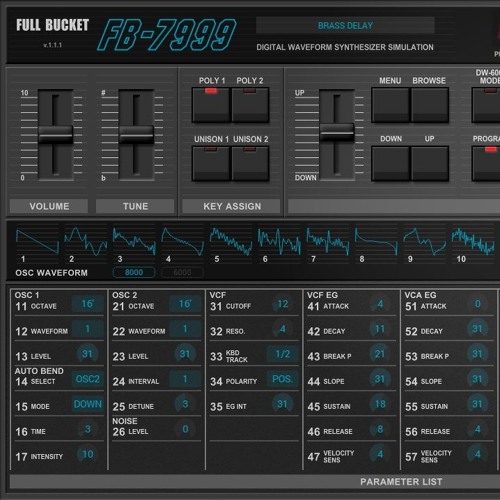The height and width of the screenshot is (500, 500).
Task: Click the Full Bucket brand logo
Action: point(52,25)
